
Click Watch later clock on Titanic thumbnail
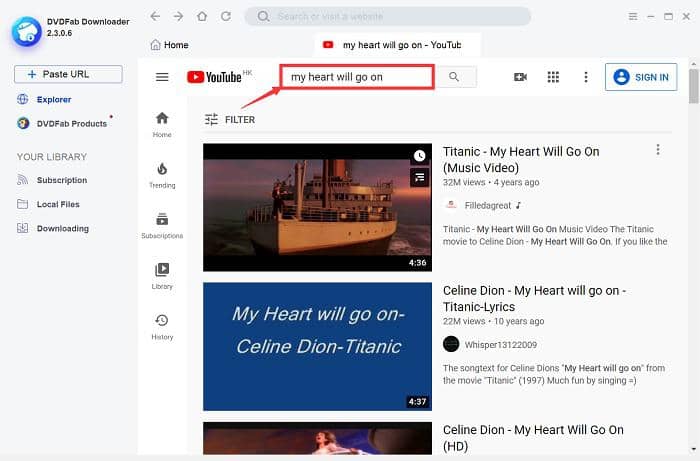[x=419, y=156]
